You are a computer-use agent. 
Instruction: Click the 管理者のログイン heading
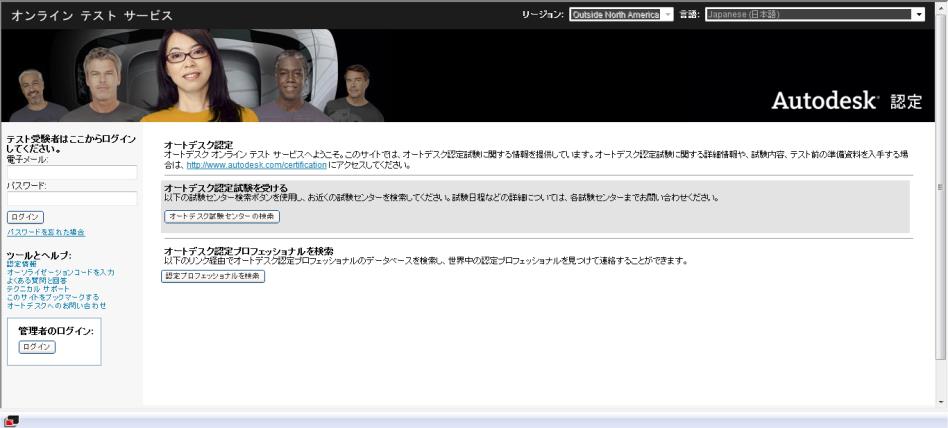(x=56, y=331)
